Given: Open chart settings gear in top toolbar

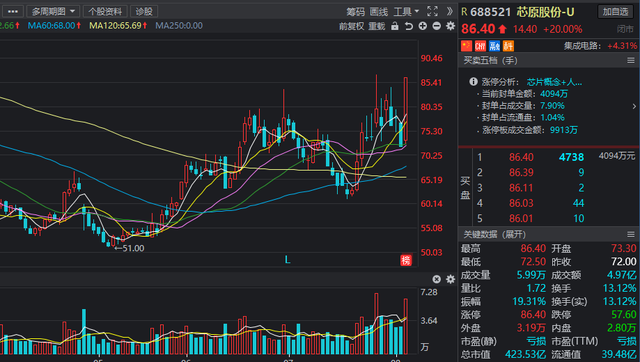Looking at the screenshot, I should (x=450, y=26).
